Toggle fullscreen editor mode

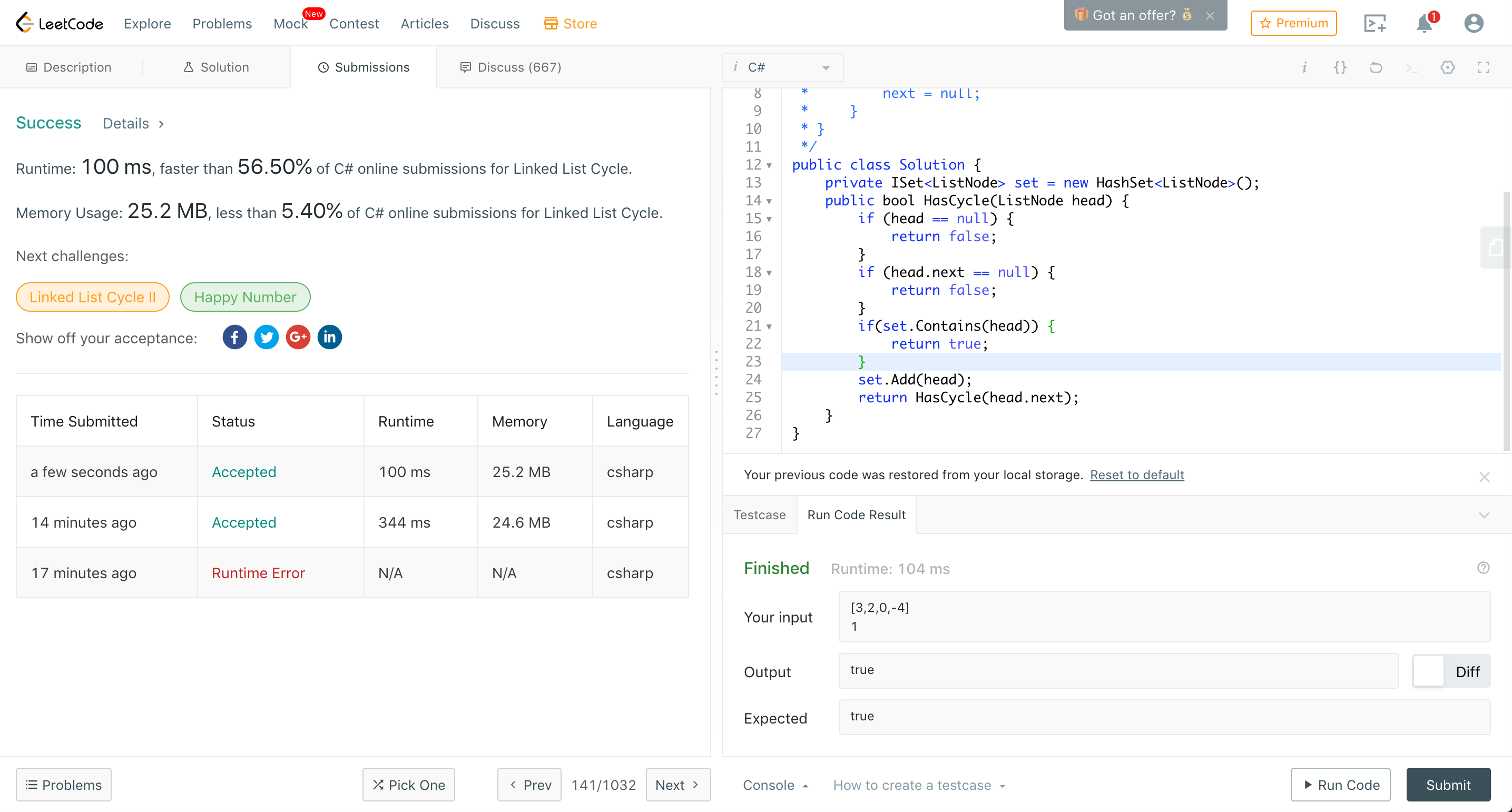pos(1483,67)
